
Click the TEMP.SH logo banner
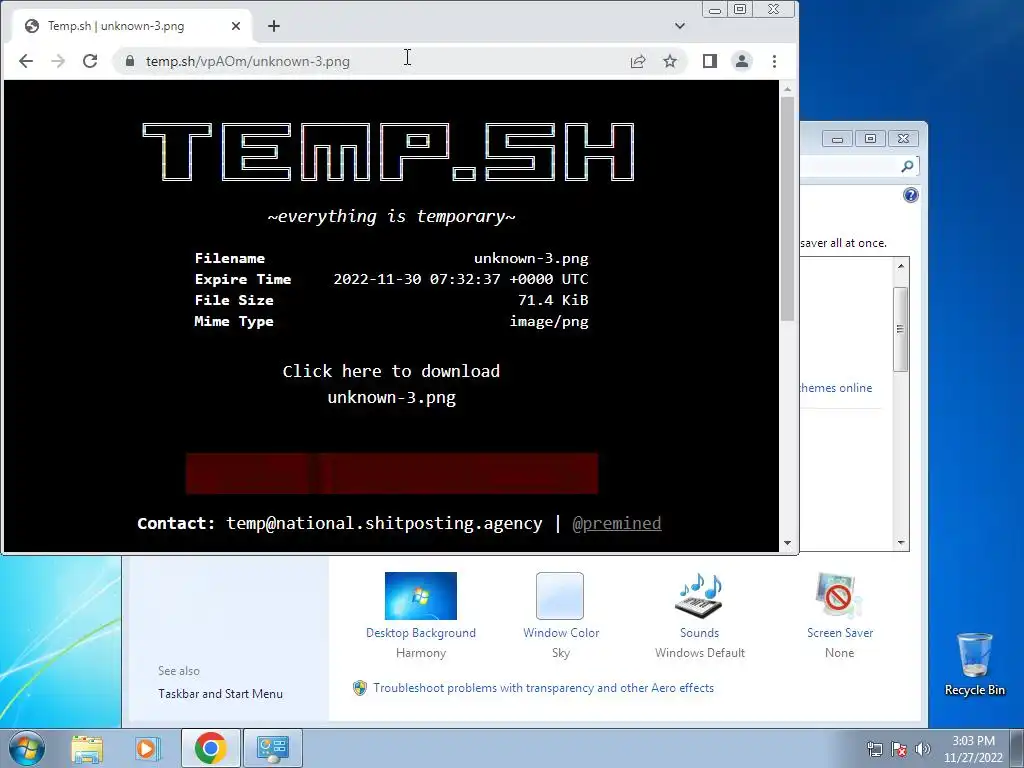[x=389, y=152]
